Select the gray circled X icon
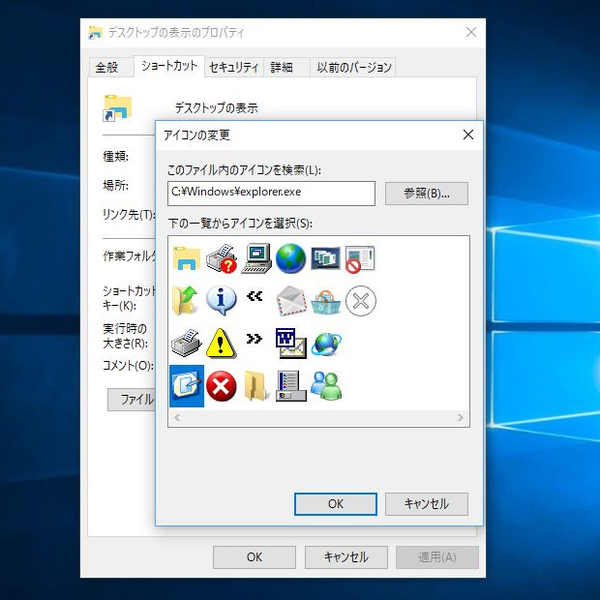Image resolution: width=600 pixels, height=600 pixels. coord(360,301)
